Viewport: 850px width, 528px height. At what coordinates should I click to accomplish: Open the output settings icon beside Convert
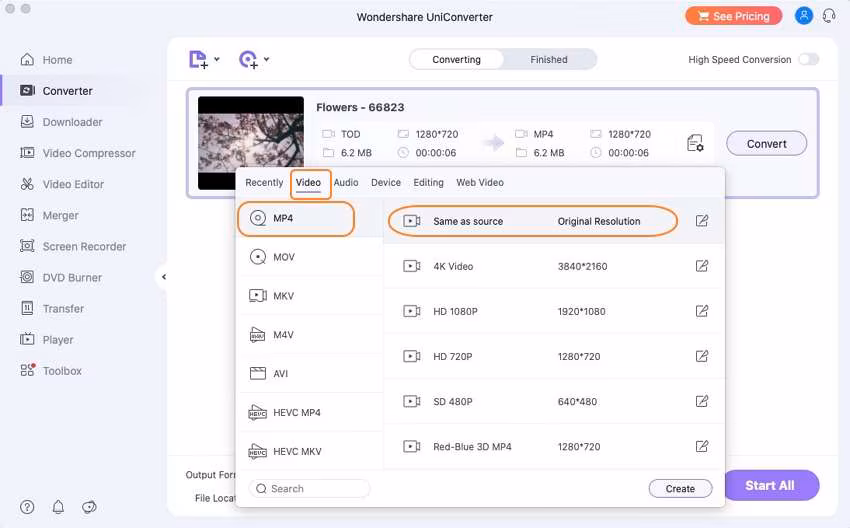tap(695, 143)
